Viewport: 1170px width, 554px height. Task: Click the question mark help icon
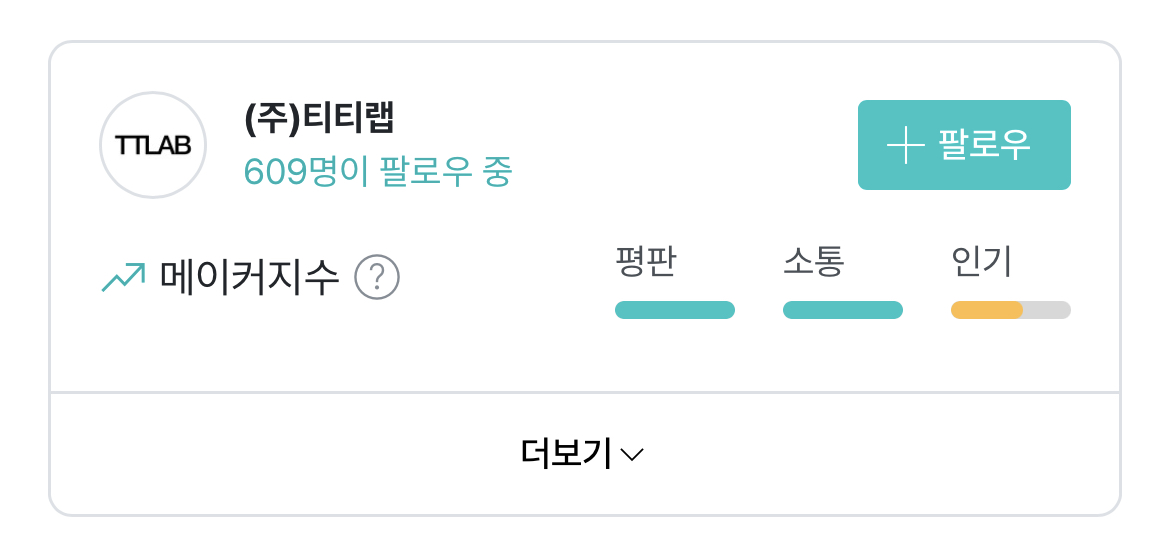coord(377,277)
